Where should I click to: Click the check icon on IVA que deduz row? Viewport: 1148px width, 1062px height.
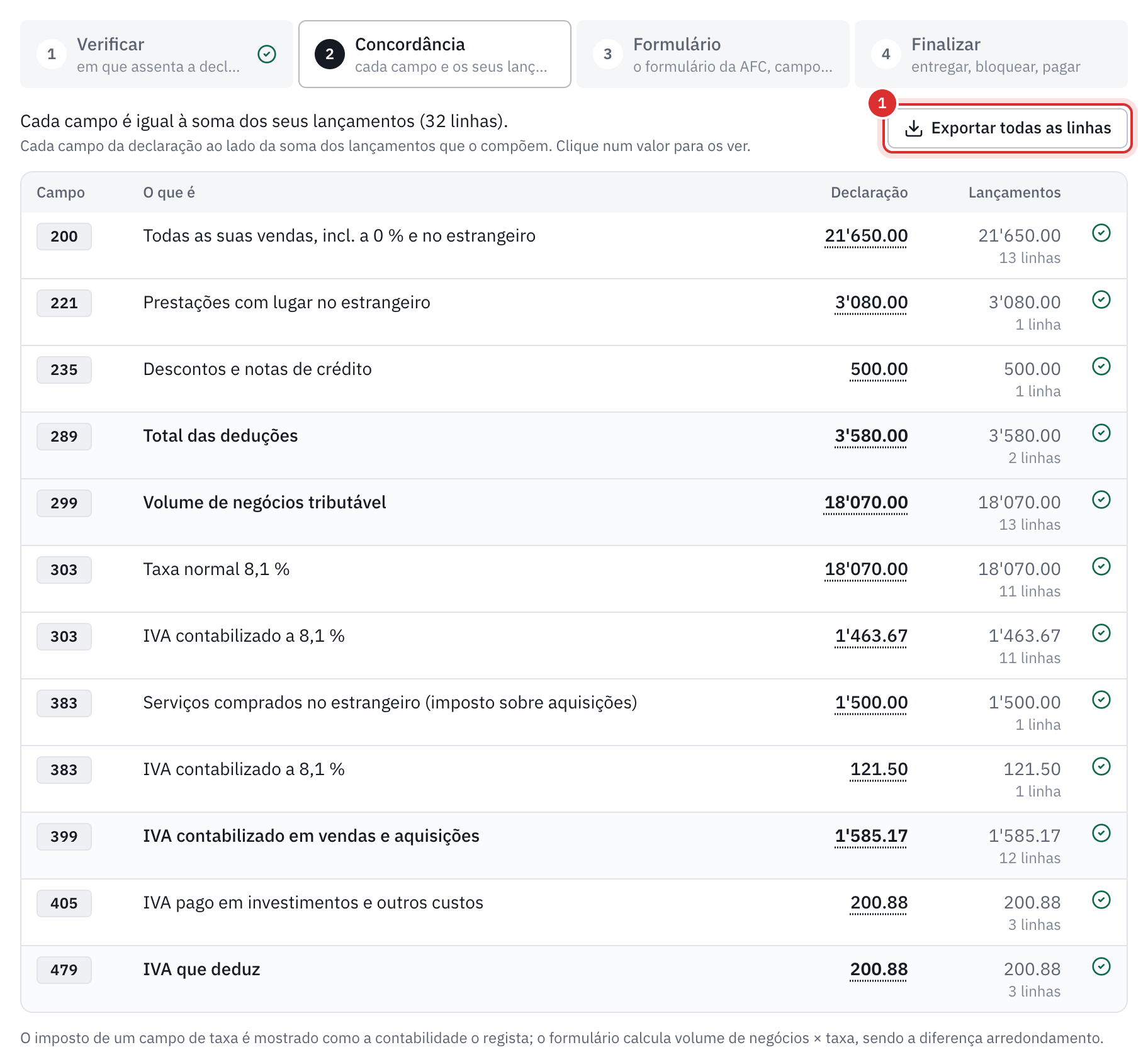tap(1101, 966)
